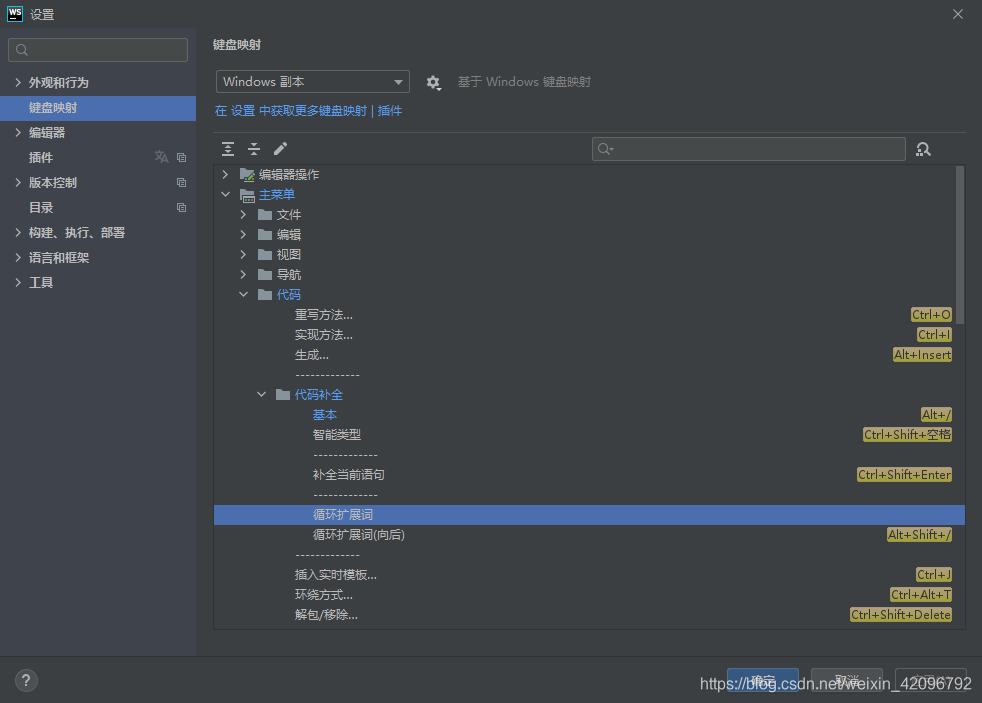Click the 文件 folder icon
Image resolution: width=982 pixels, height=703 pixels.
point(265,215)
